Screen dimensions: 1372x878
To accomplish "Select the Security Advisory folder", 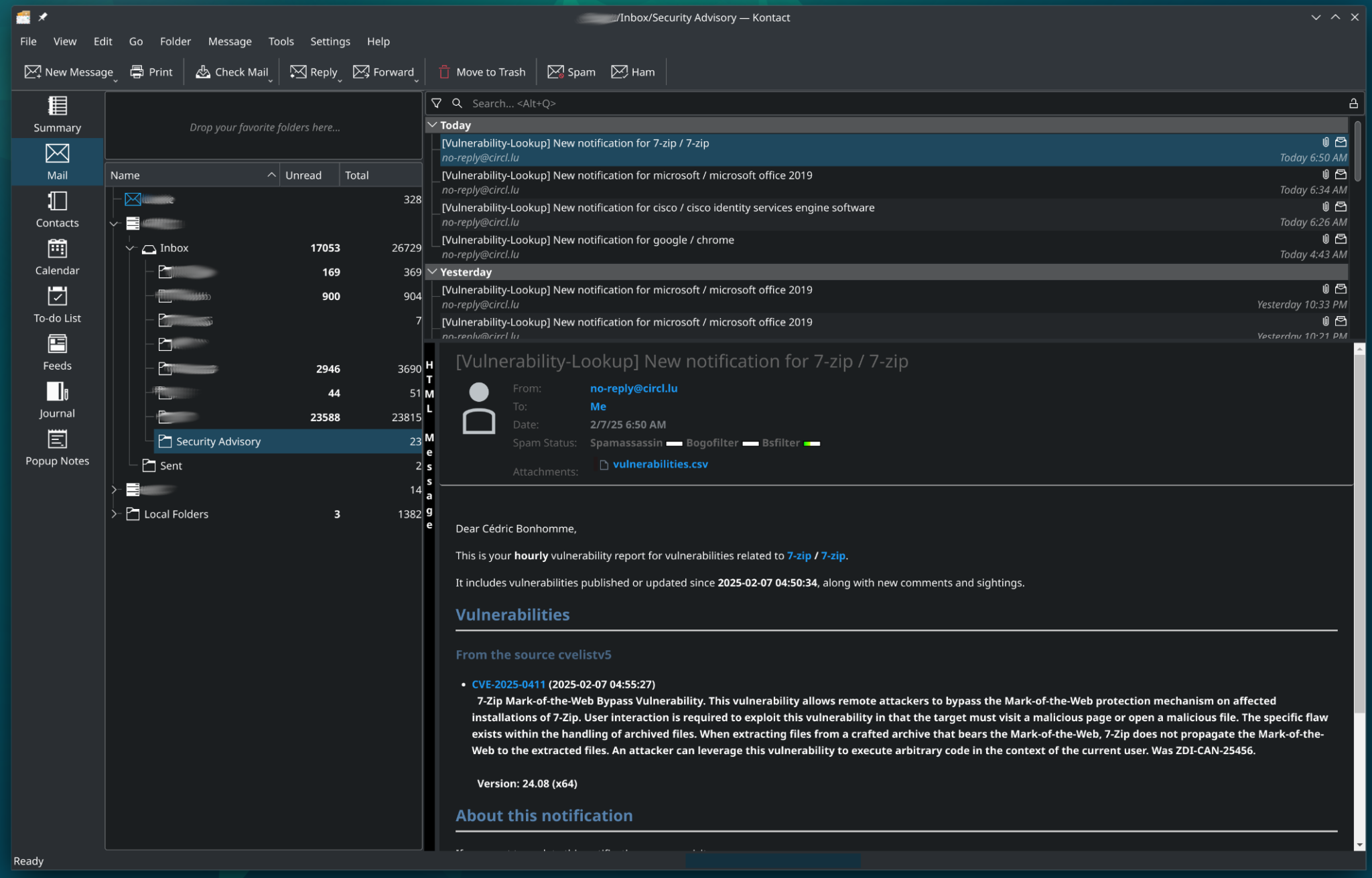I will click(218, 441).
